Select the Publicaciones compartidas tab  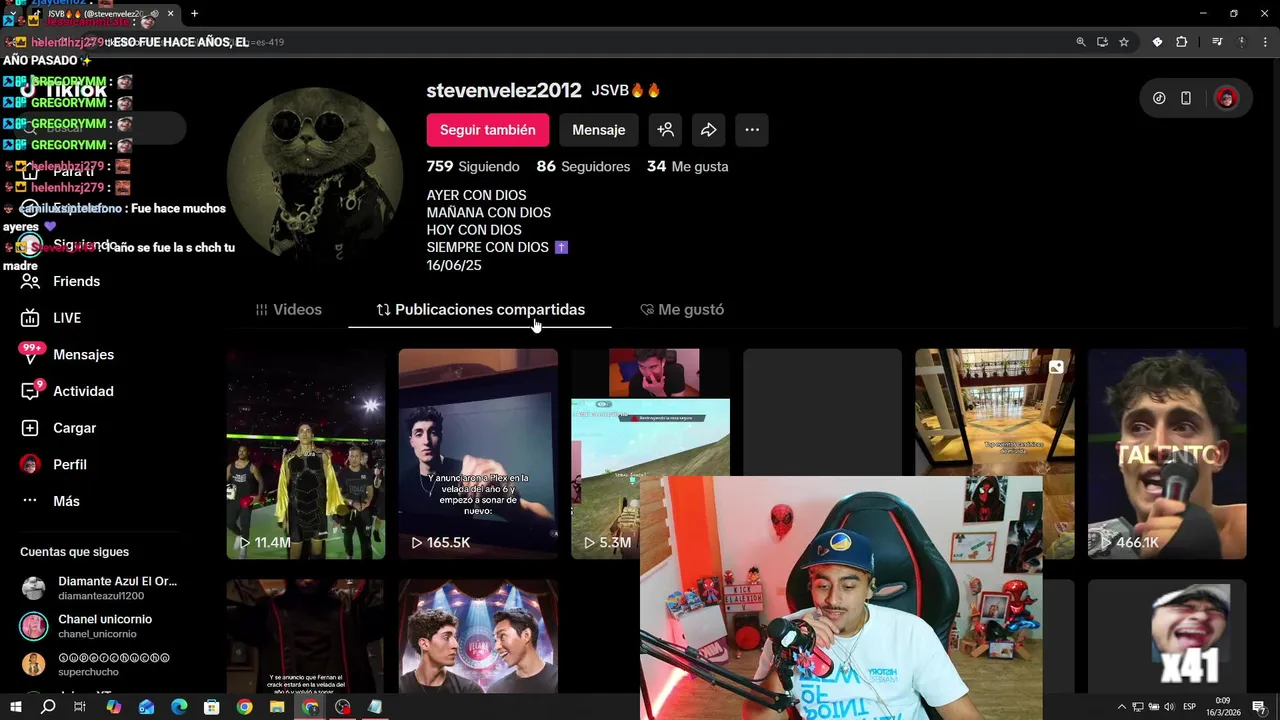(x=480, y=310)
